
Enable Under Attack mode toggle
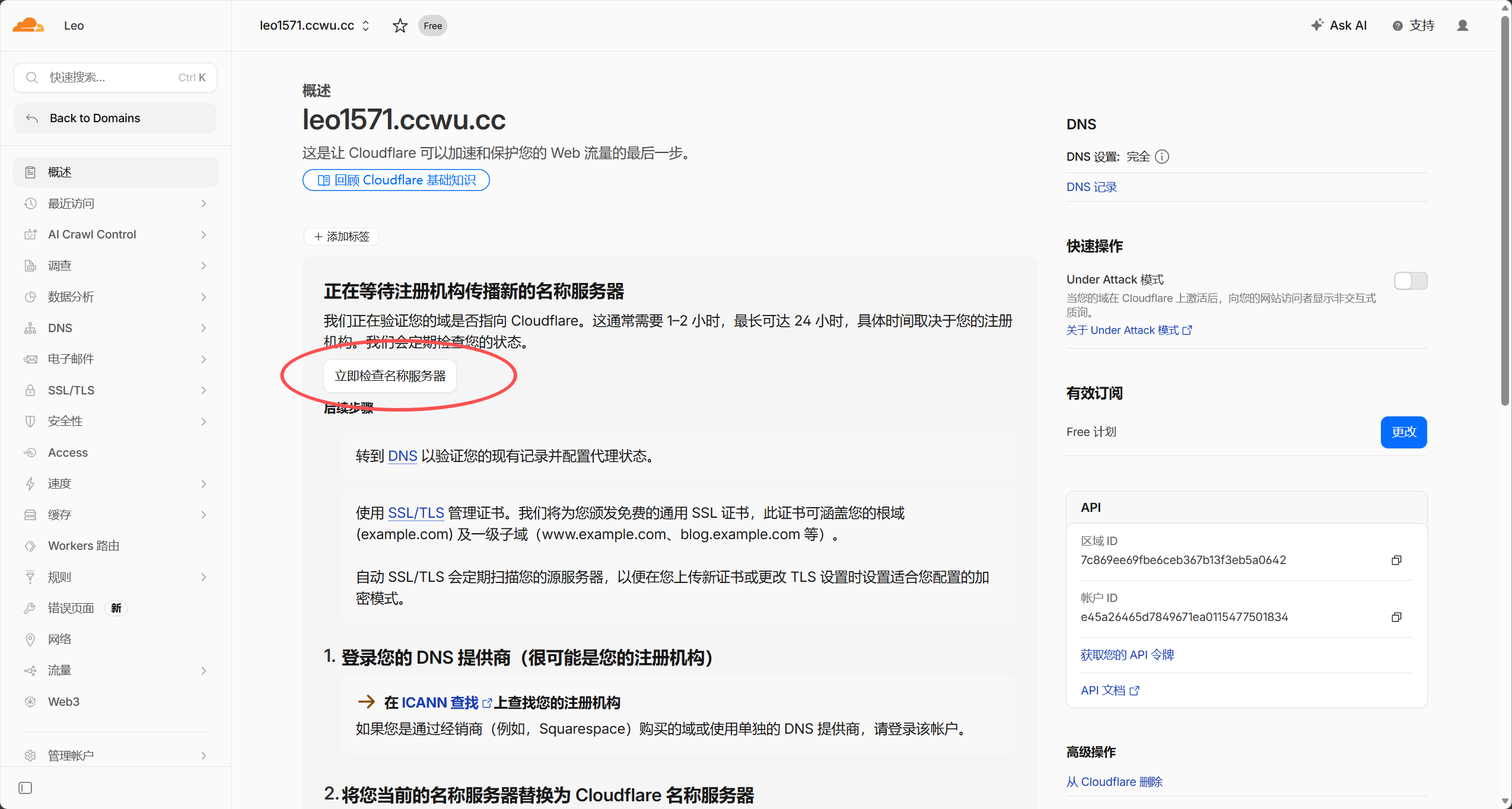(1411, 281)
